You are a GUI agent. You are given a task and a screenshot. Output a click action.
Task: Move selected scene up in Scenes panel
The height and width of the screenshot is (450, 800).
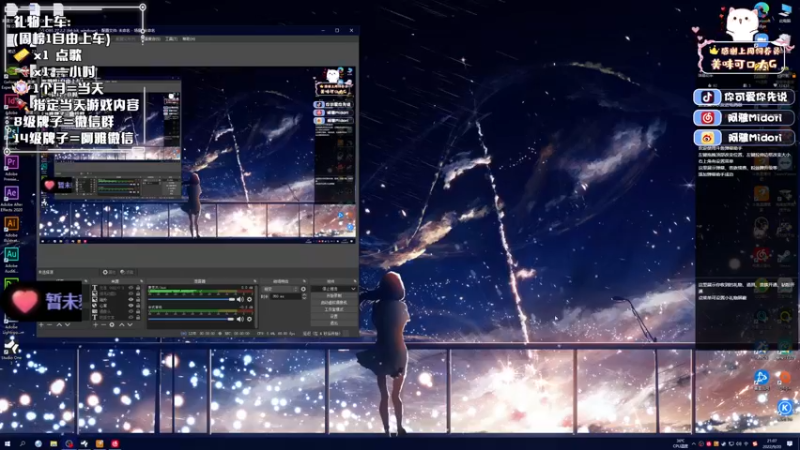pyautogui.click(x=59, y=324)
